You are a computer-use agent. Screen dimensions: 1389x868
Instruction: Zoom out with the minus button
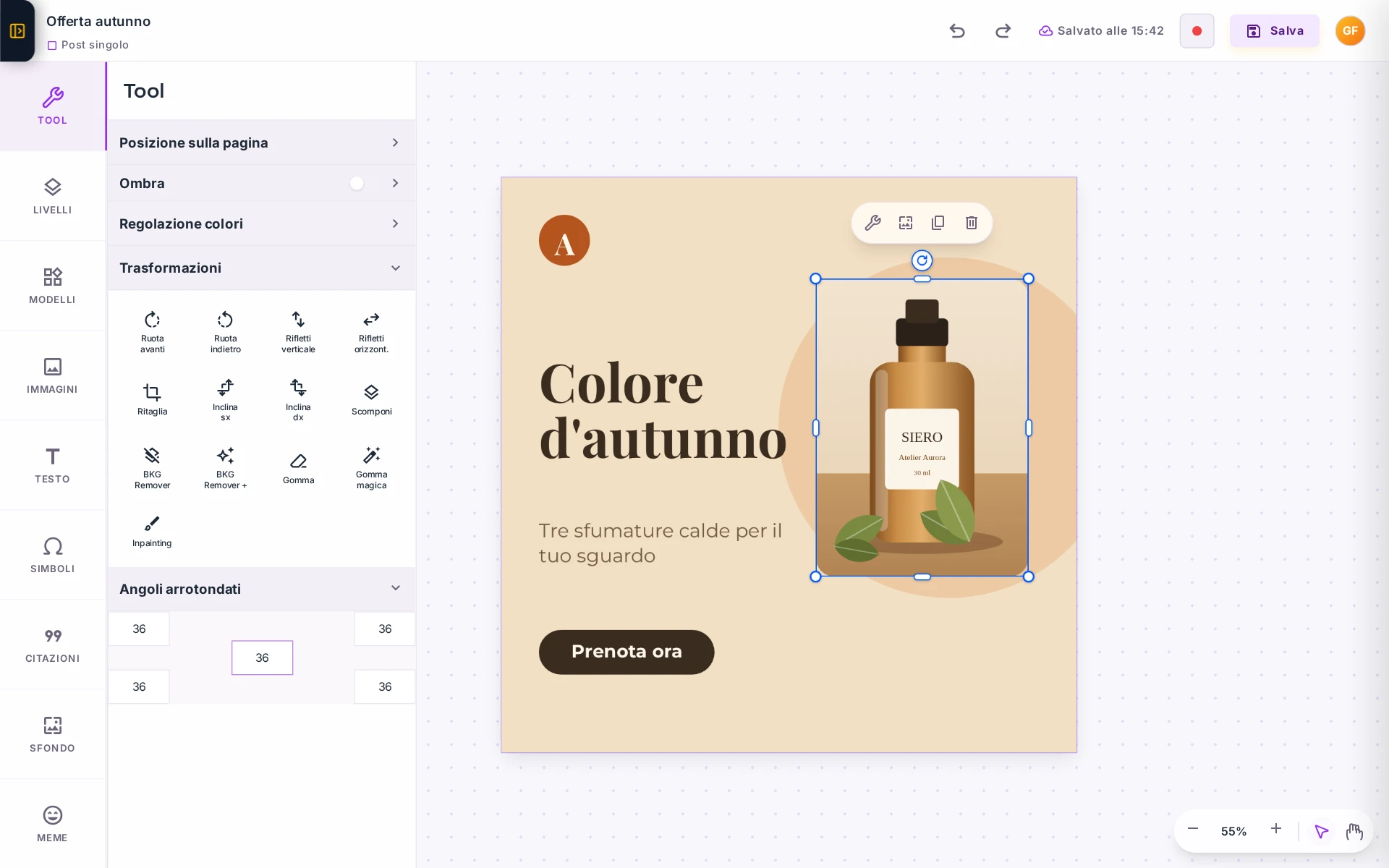pyautogui.click(x=1193, y=830)
